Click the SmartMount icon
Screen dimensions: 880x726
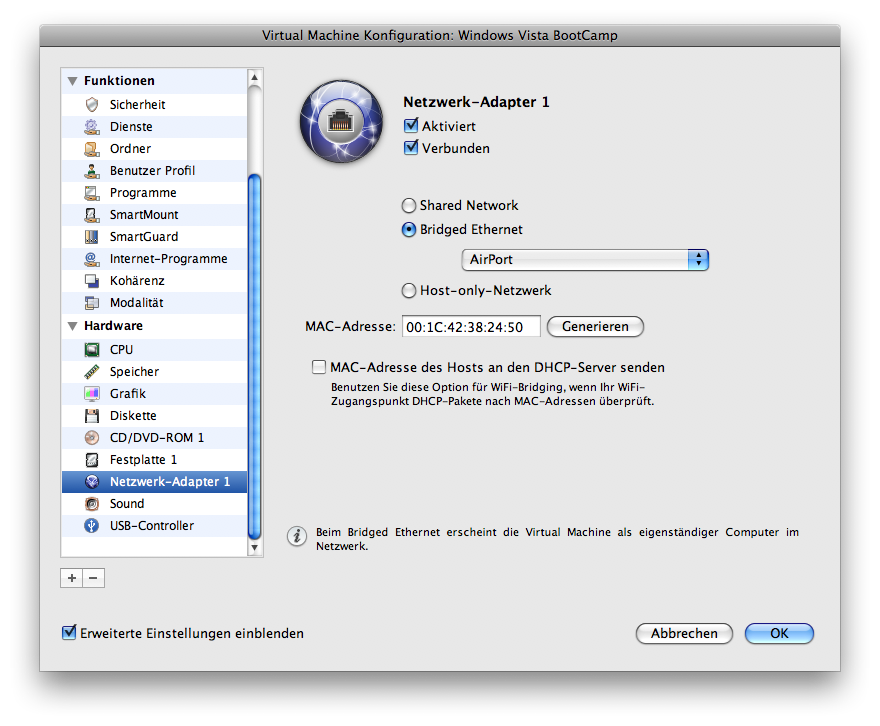tap(91, 215)
